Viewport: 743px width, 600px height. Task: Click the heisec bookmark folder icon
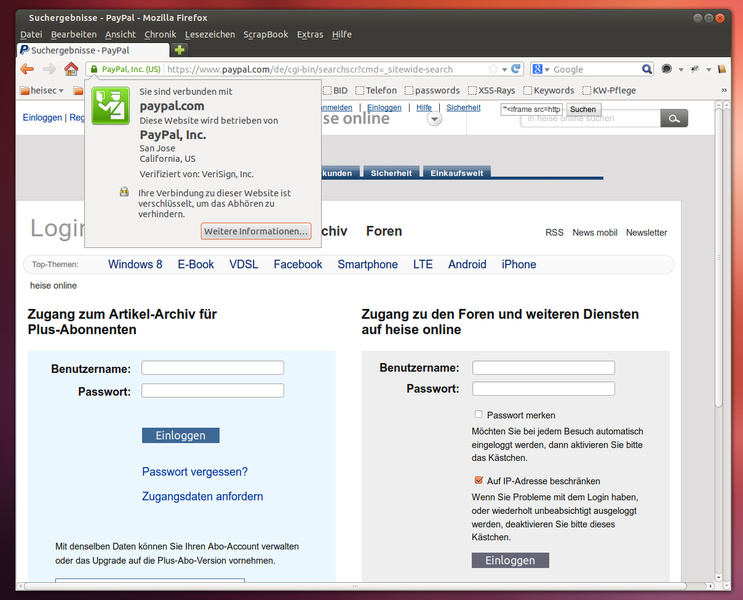coord(25,91)
